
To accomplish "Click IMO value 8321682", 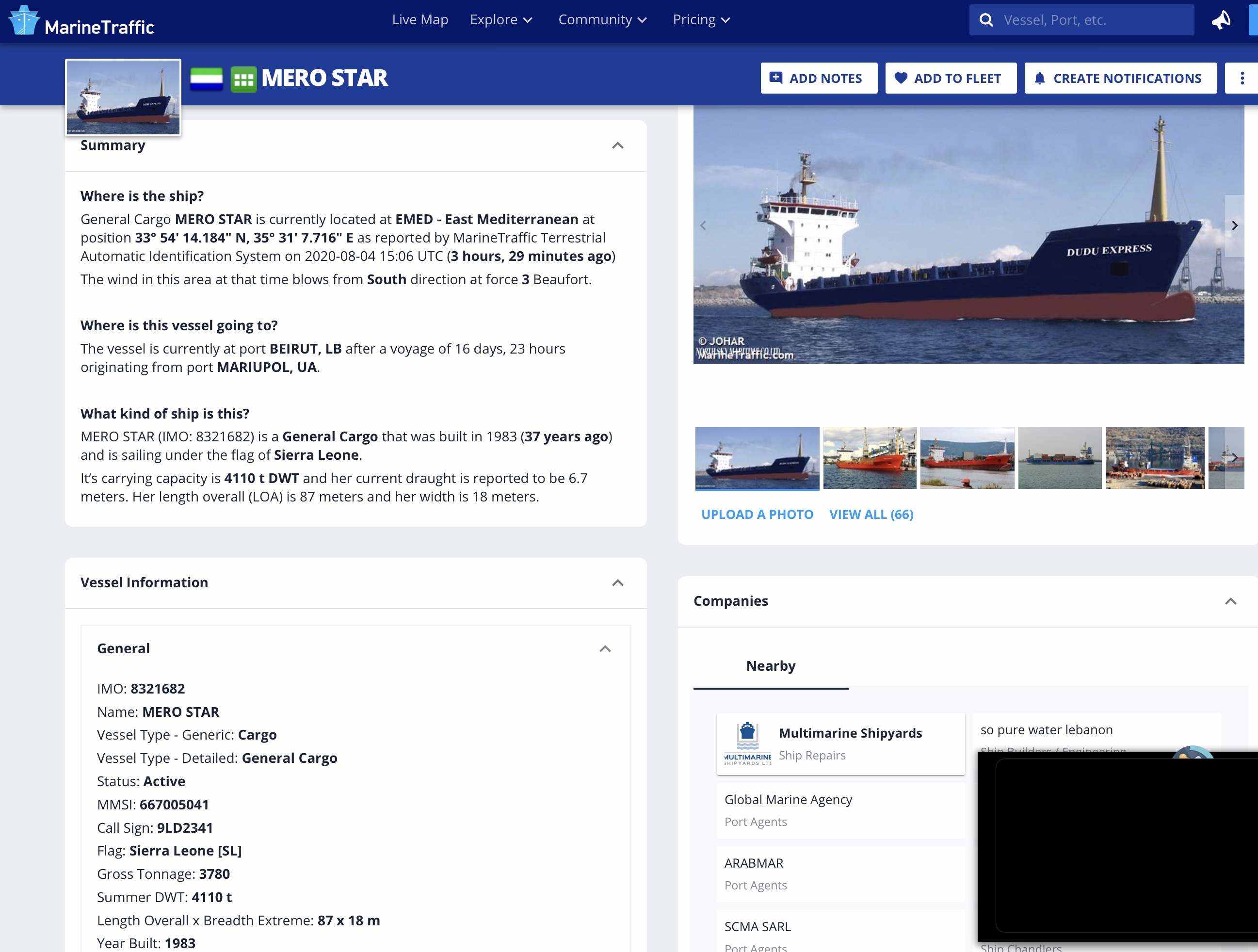I will click(x=158, y=689).
